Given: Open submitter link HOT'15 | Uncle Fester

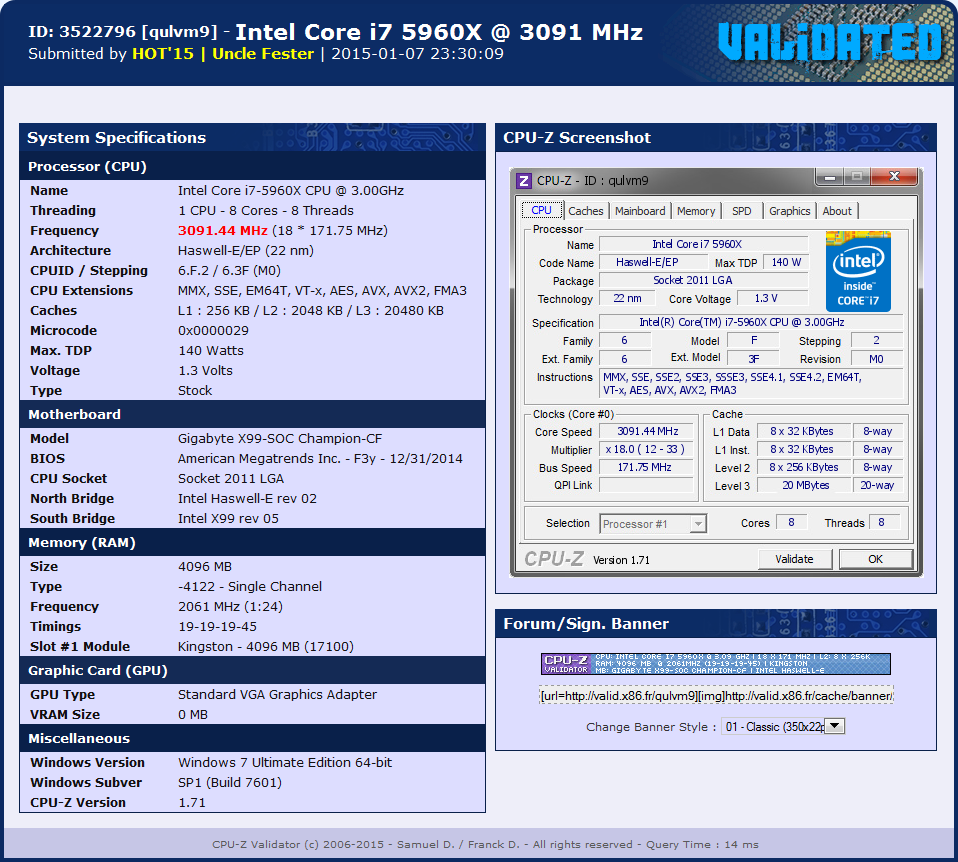Looking at the screenshot, I should (223, 54).
